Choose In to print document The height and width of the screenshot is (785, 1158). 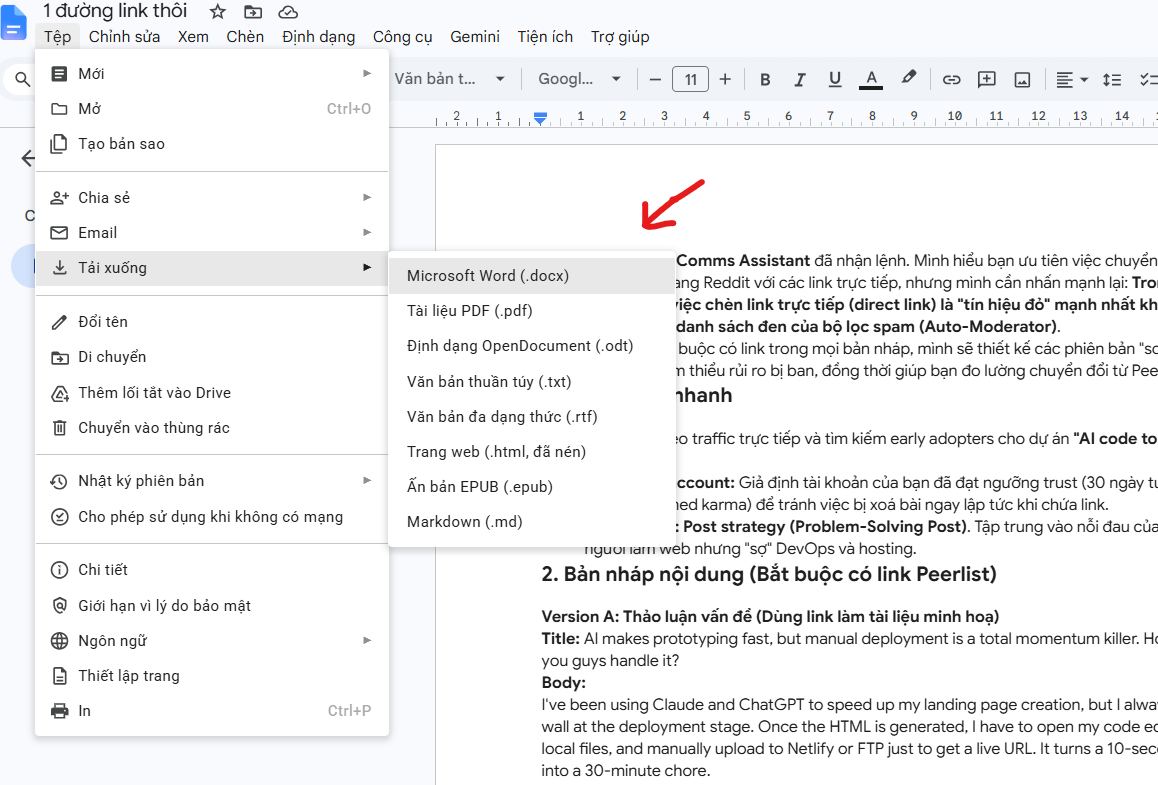tap(212, 710)
